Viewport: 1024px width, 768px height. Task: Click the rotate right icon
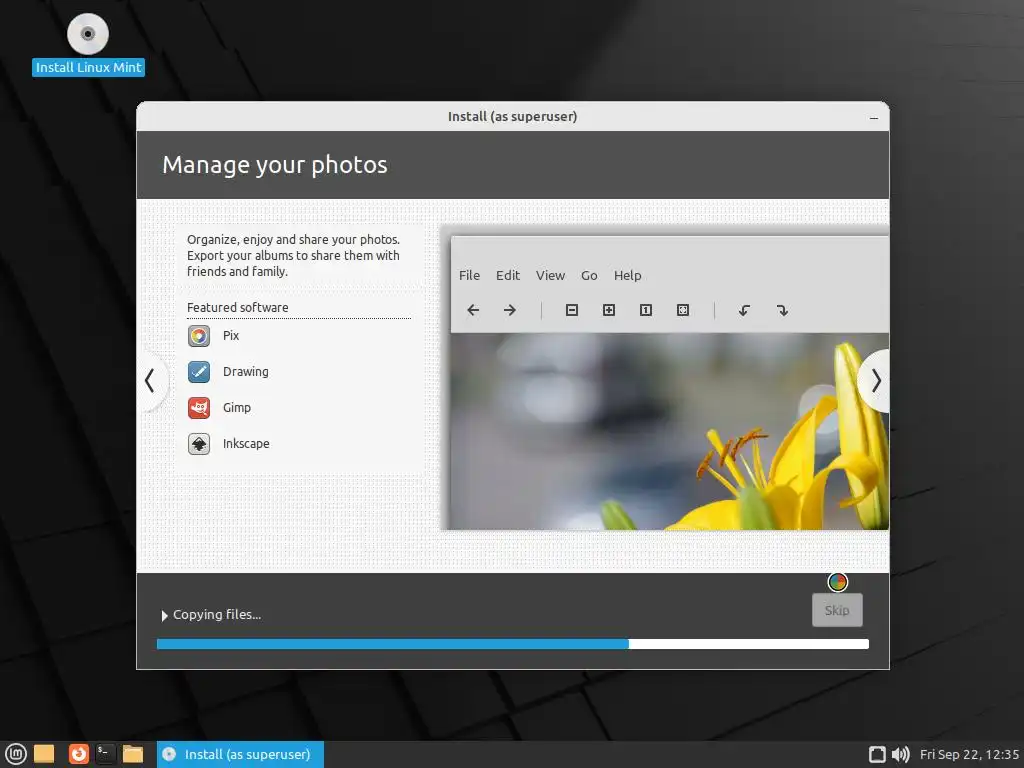[782, 310]
